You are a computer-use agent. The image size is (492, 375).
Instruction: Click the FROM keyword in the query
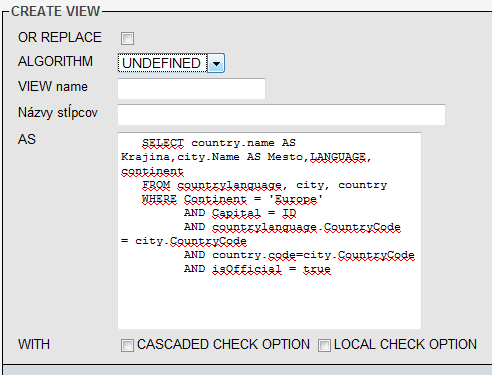click(156, 185)
